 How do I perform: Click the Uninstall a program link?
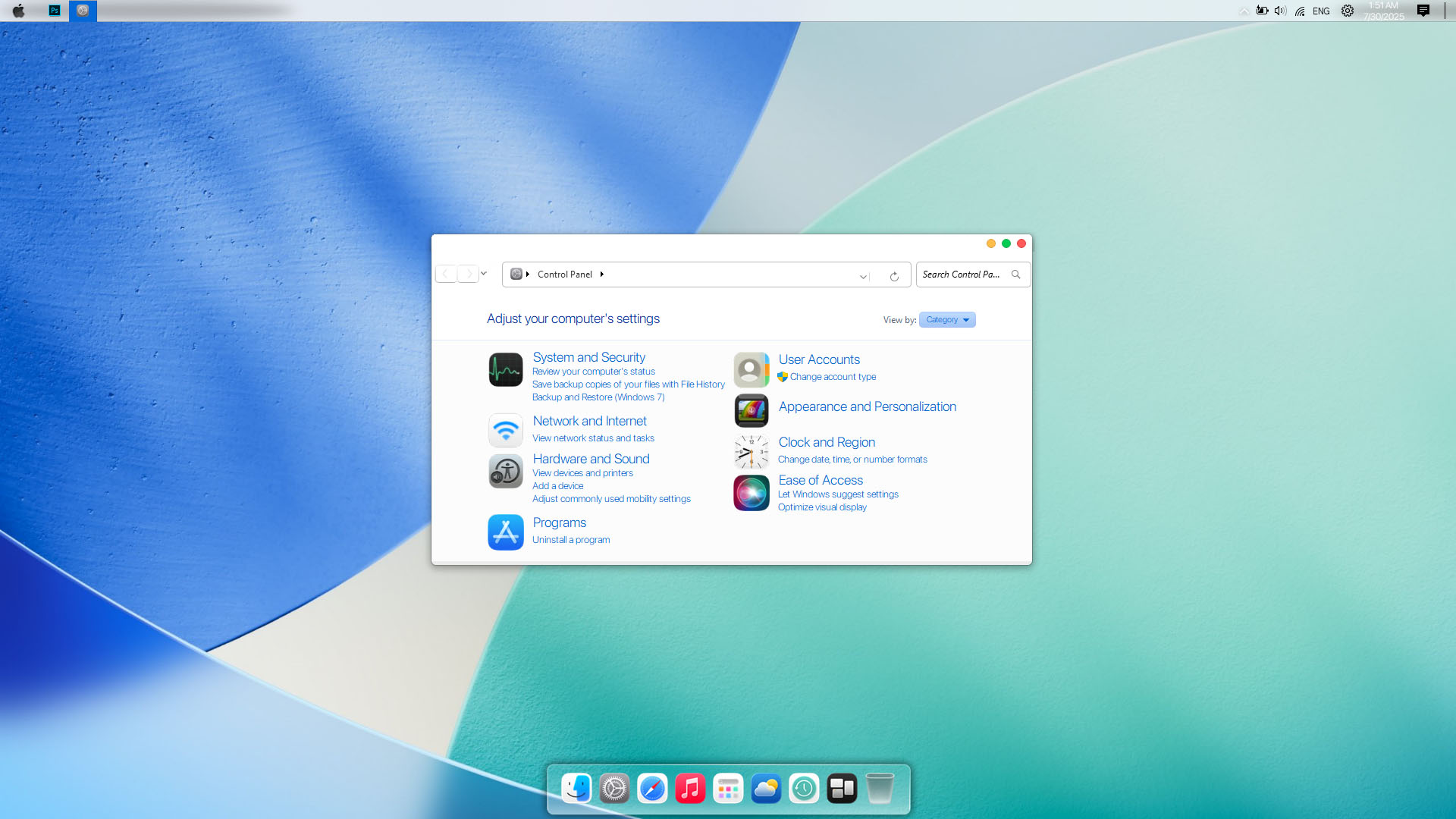[571, 540]
